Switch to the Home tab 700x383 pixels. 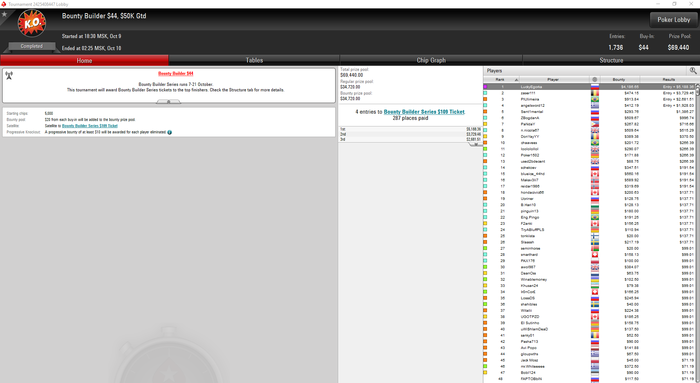pyautogui.click(x=84, y=60)
